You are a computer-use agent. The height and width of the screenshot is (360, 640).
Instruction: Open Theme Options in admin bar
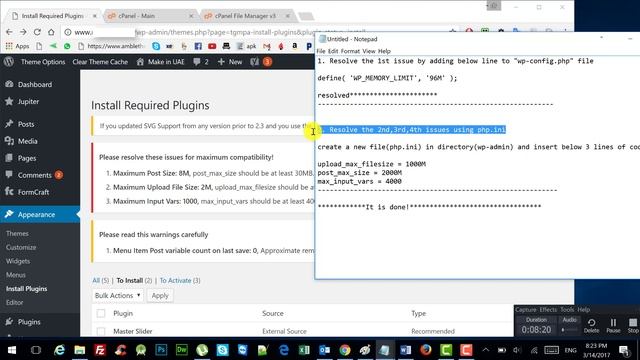(x=43, y=62)
